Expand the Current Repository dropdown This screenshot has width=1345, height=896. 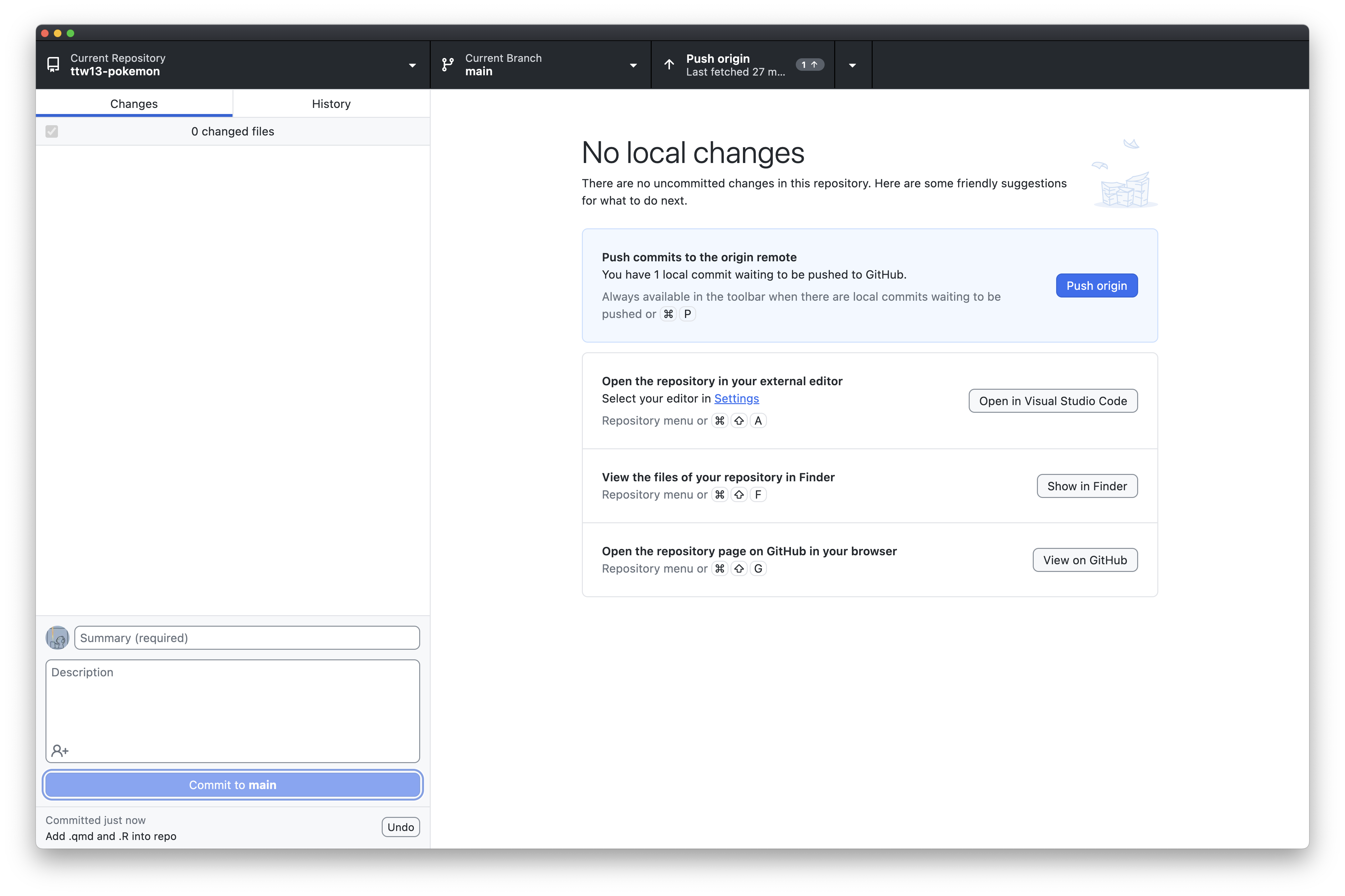(412, 65)
